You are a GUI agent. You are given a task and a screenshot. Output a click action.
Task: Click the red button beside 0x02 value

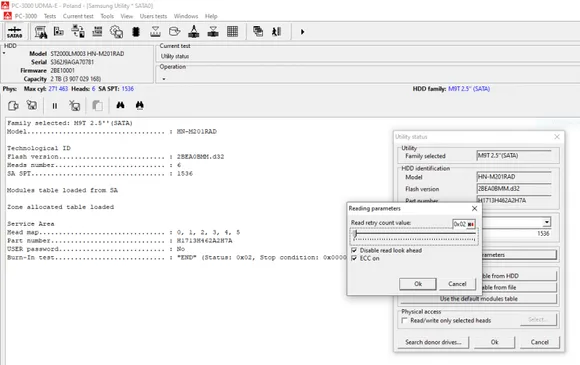coord(471,224)
